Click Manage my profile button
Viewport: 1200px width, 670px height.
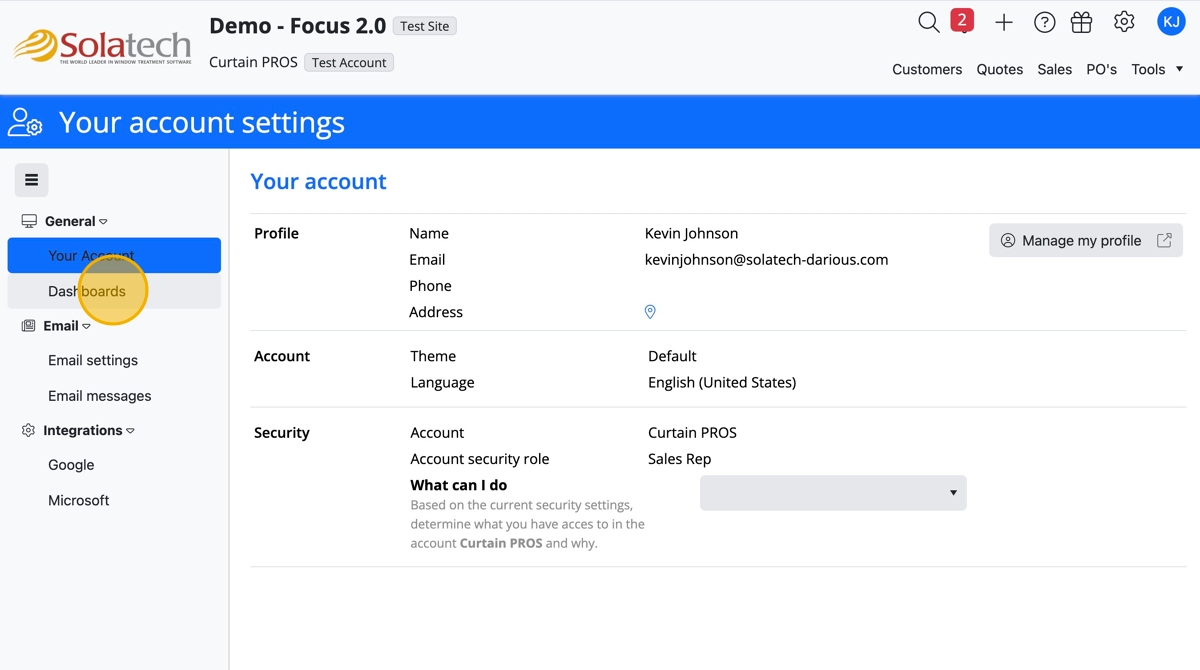click(x=1085, y=240)
